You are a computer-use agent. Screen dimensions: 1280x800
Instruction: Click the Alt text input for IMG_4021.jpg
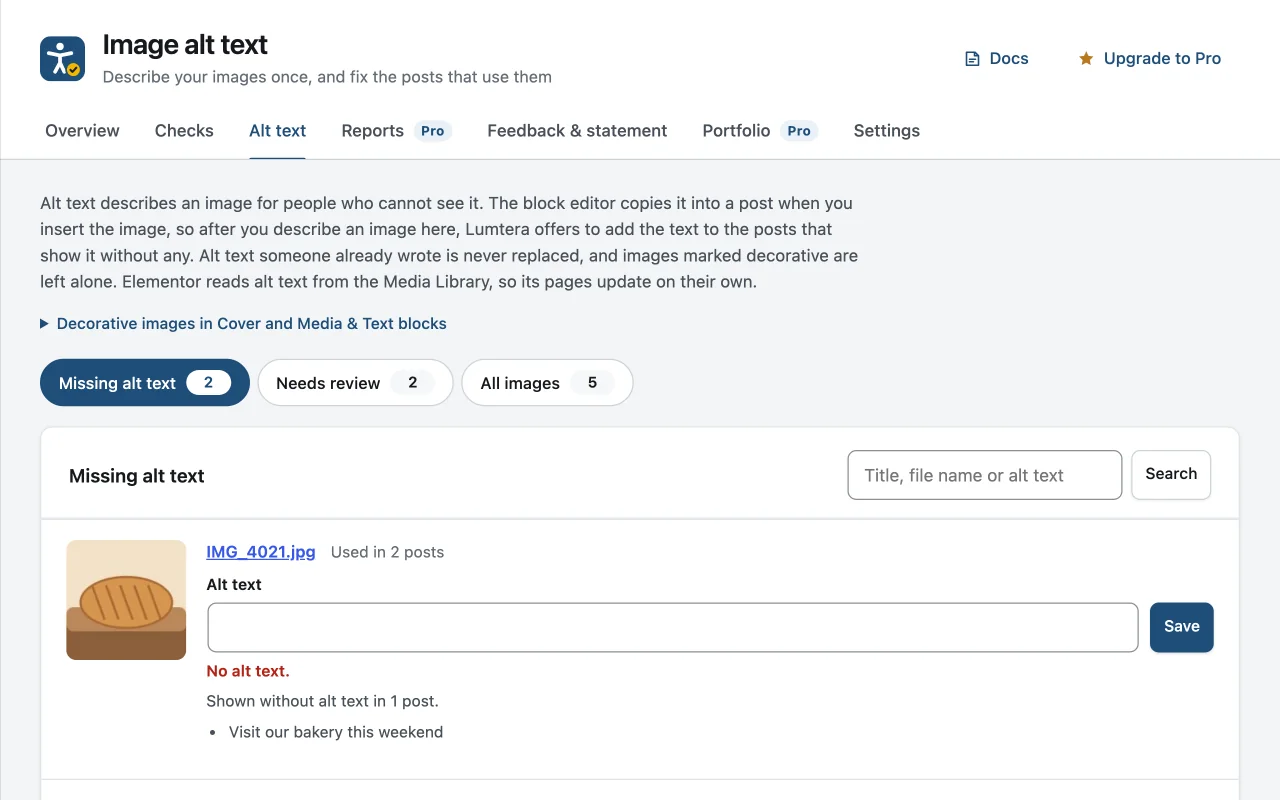coord(673,627)
